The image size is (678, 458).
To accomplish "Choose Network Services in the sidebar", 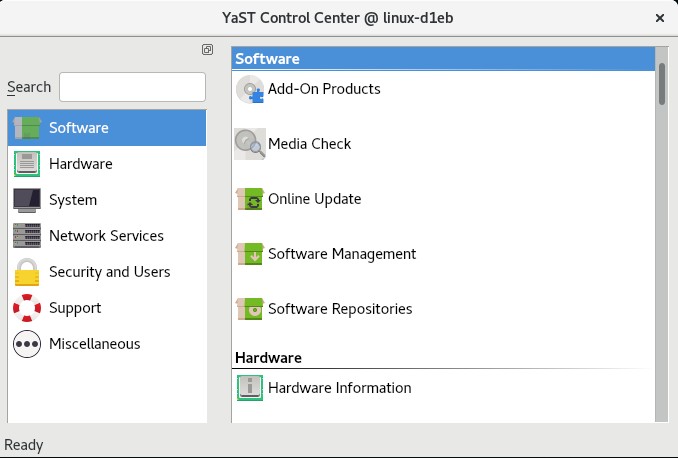I will pos(106,236).
